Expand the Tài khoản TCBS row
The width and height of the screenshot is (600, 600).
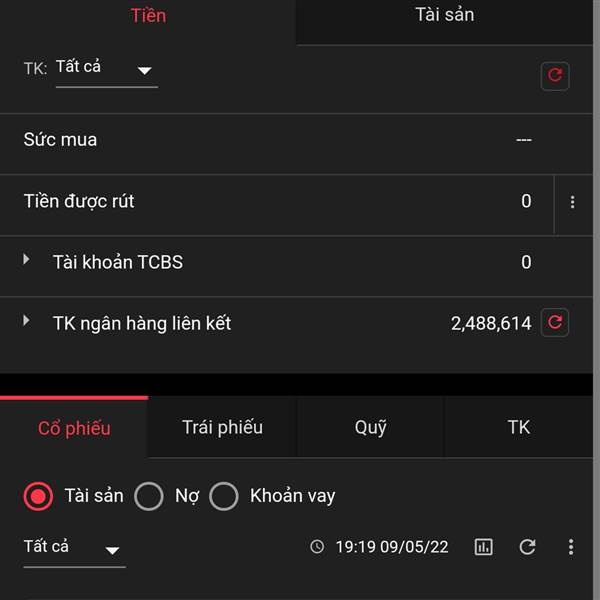pos(27,260)
